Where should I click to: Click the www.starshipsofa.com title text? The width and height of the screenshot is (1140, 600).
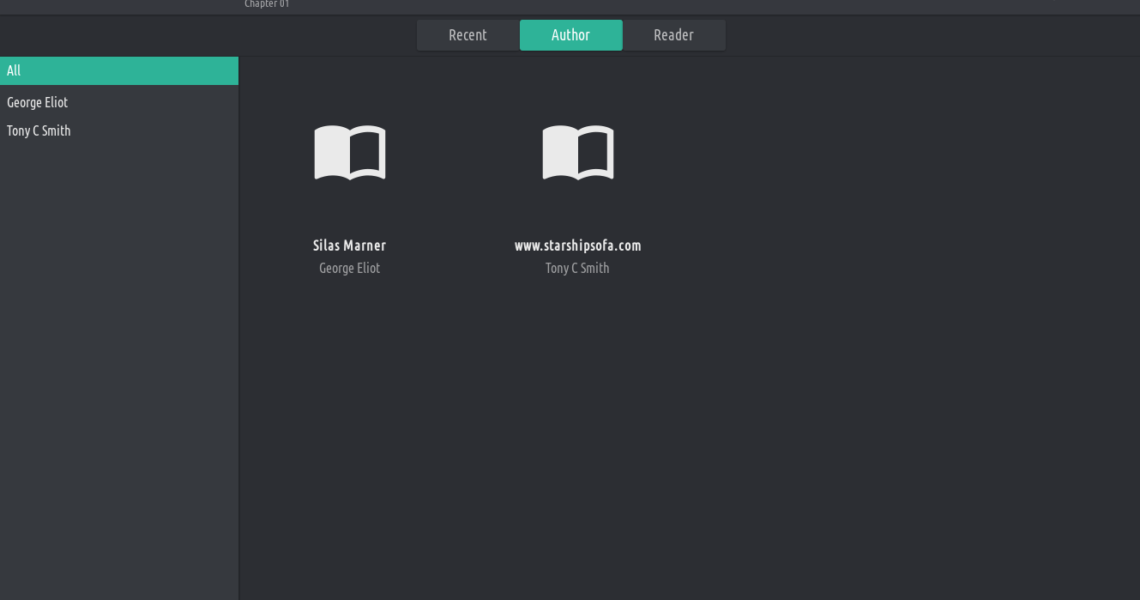coord(577,246)
